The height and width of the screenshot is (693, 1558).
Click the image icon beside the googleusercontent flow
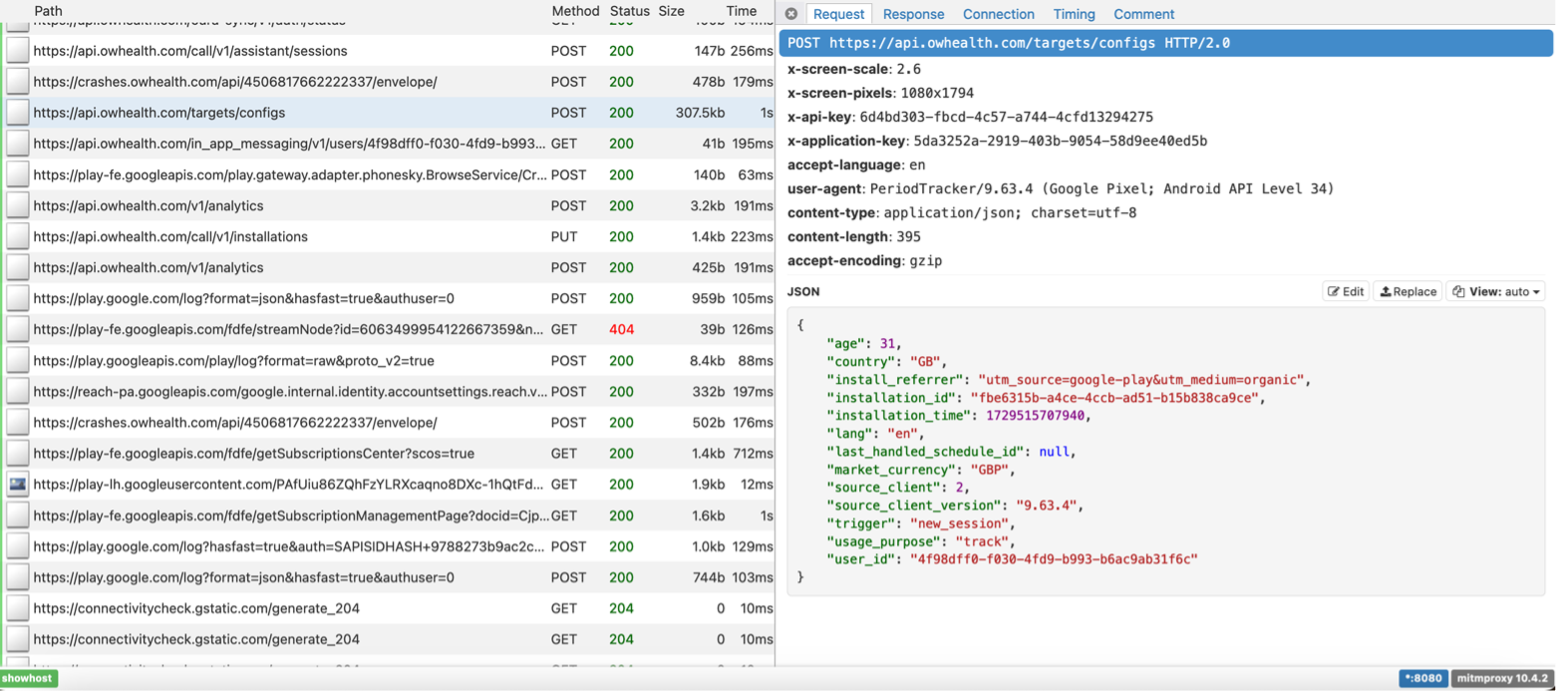17,485
